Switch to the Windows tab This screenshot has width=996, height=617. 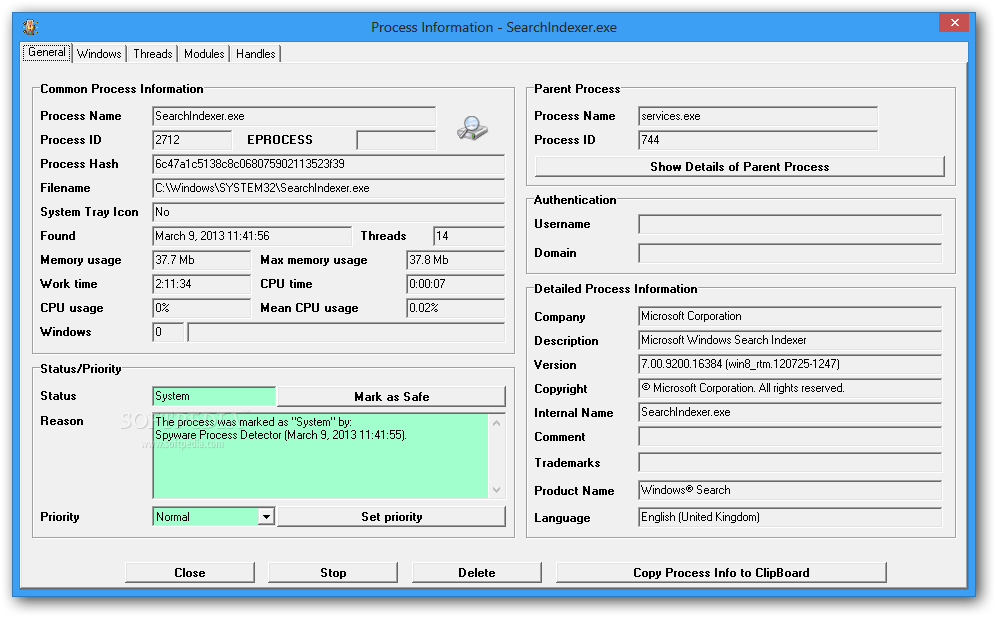99,54
